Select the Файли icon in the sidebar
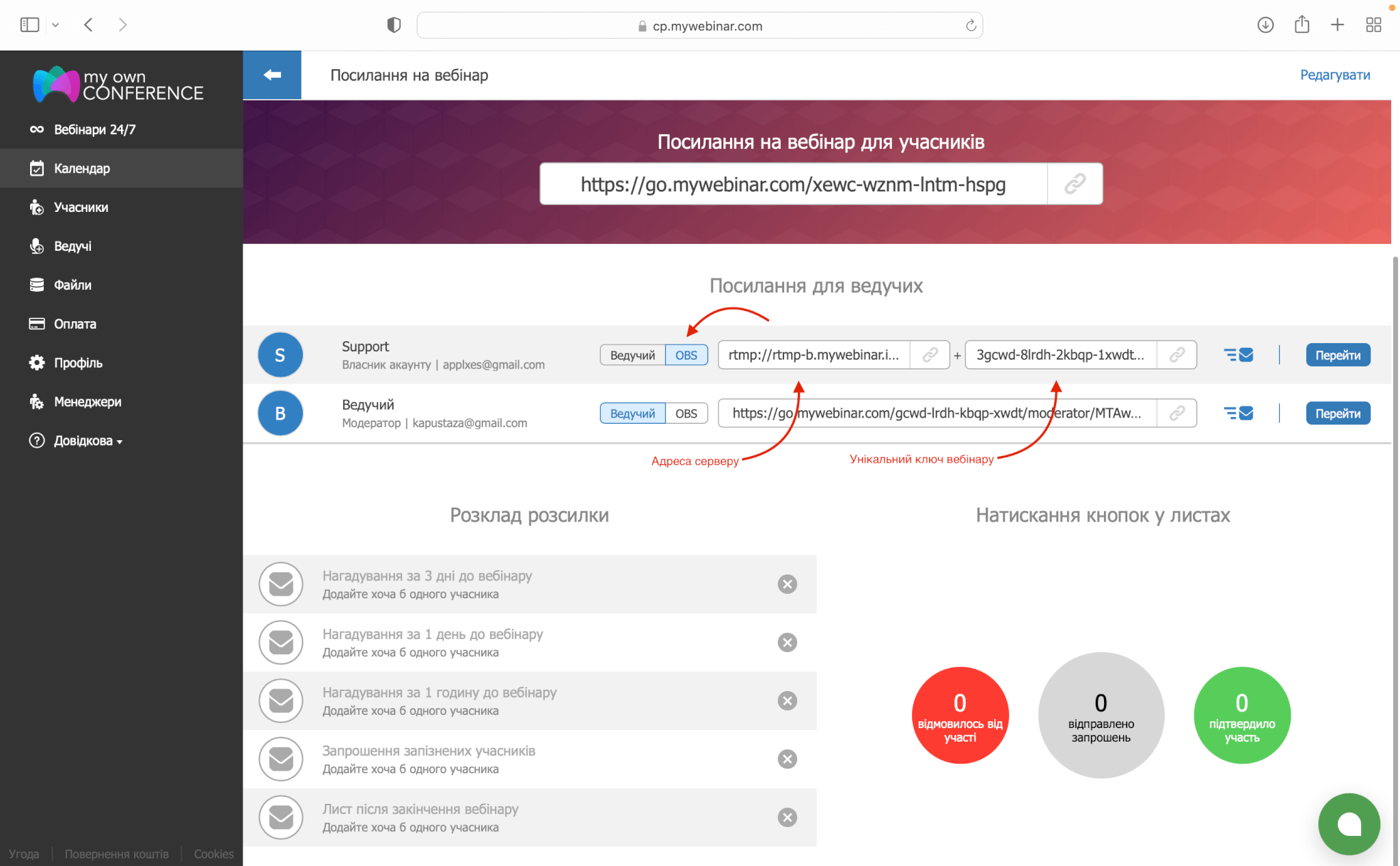 38,285
